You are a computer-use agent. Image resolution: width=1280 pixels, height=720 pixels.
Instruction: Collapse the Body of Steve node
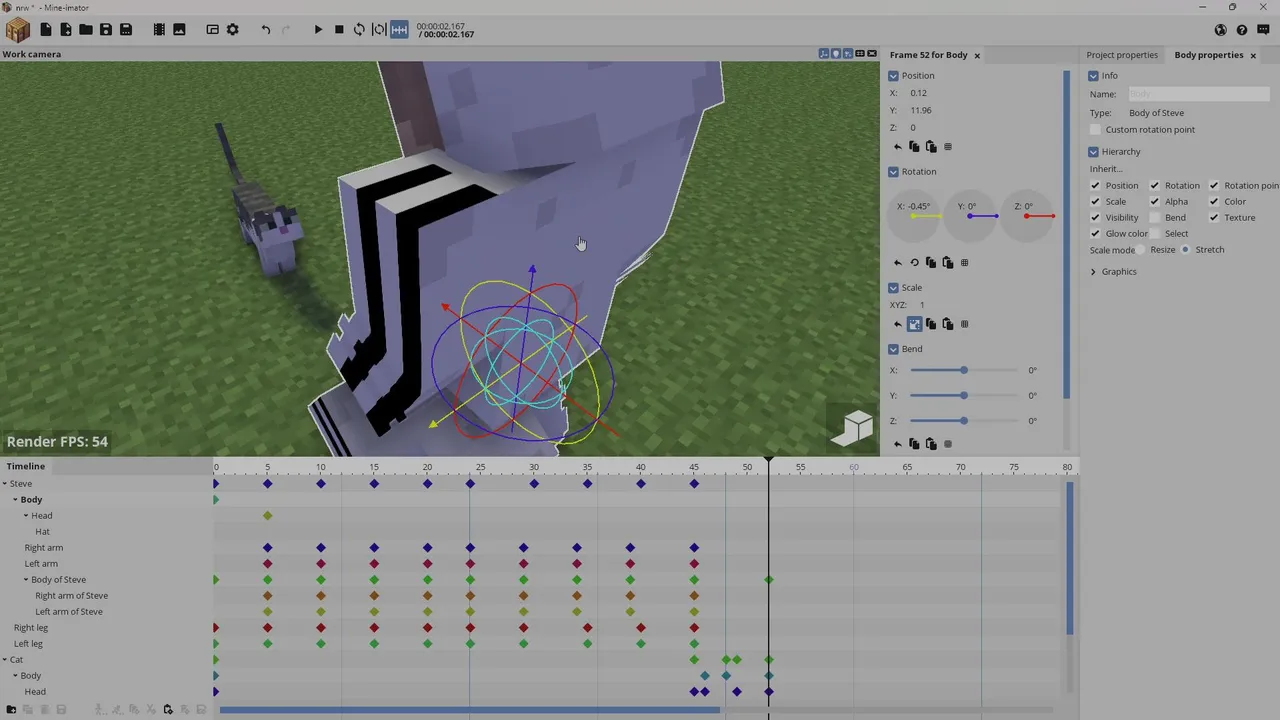(26, 580)
